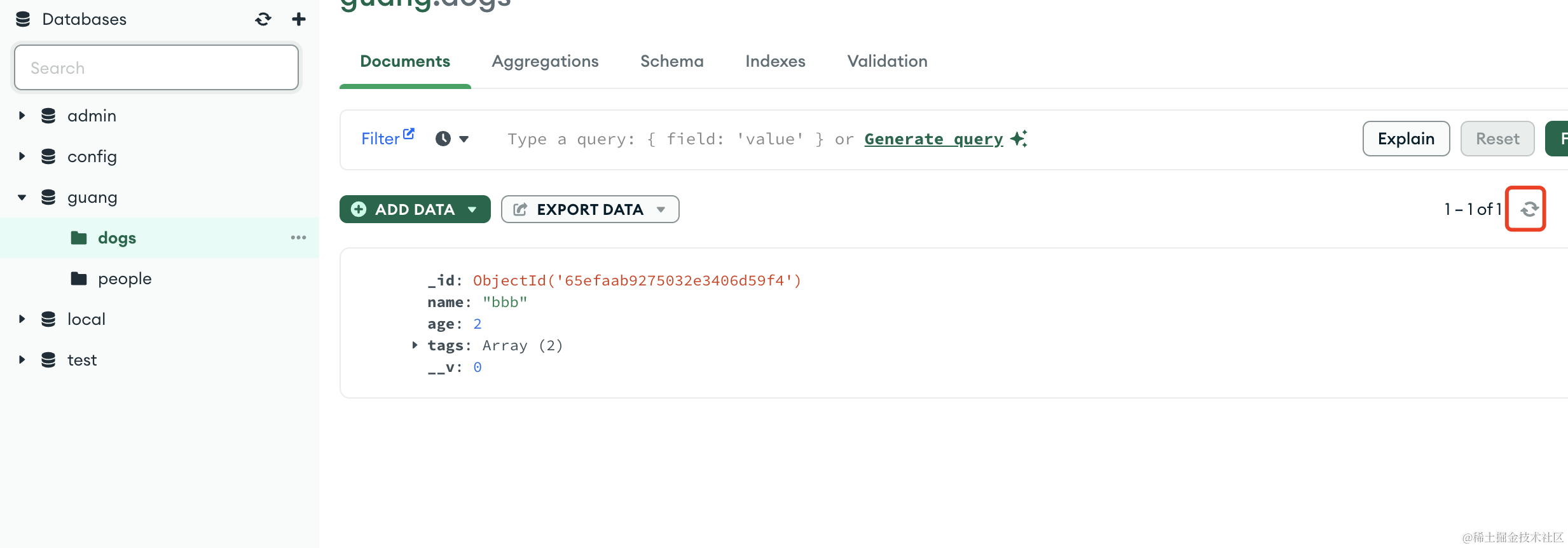Screen dimensions: 1568x548
Task: Click the plus icon to create database
Action: [x=298, y=20]
